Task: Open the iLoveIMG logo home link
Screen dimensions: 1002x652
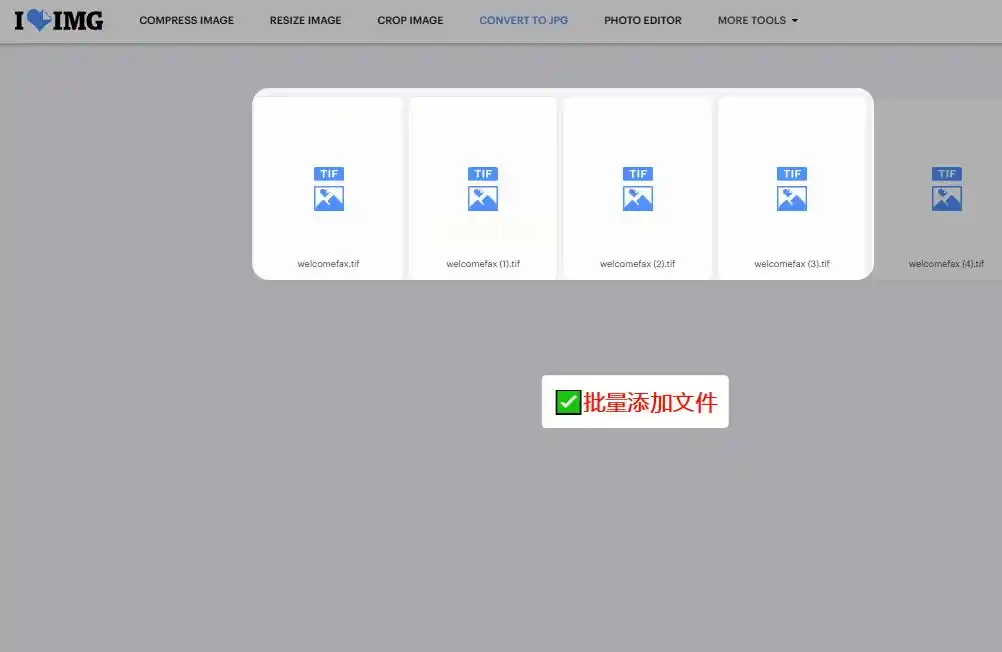Action: [x=58, y=20]
